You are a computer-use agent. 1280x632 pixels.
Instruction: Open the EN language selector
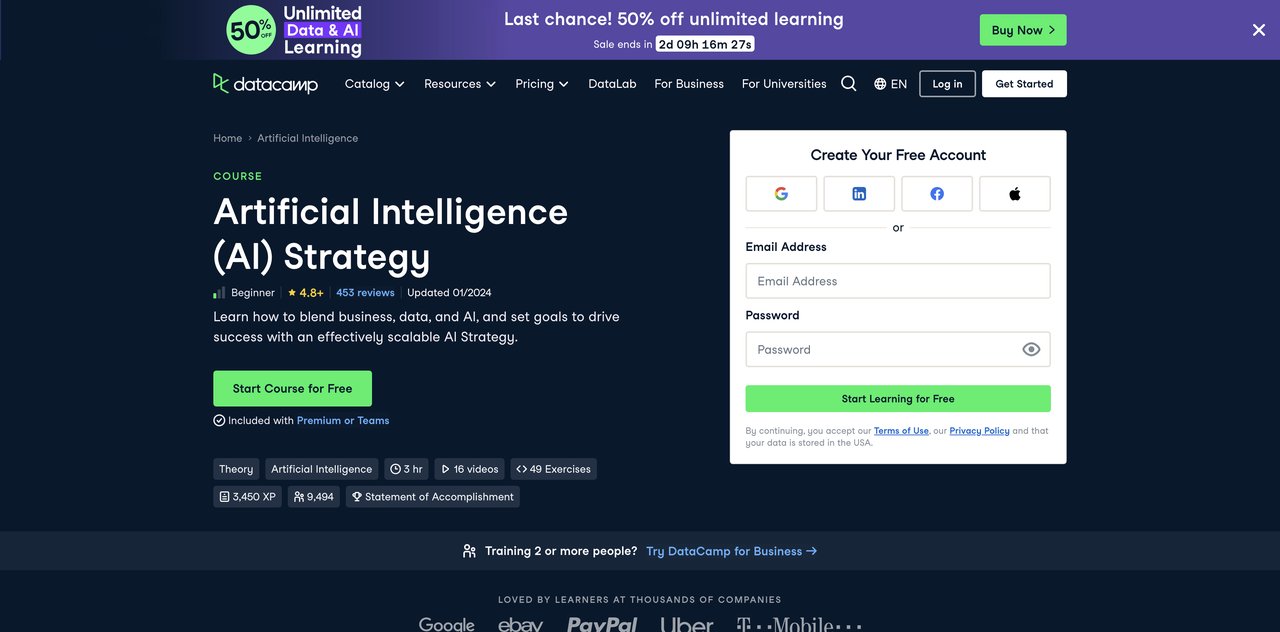(890, 84)
